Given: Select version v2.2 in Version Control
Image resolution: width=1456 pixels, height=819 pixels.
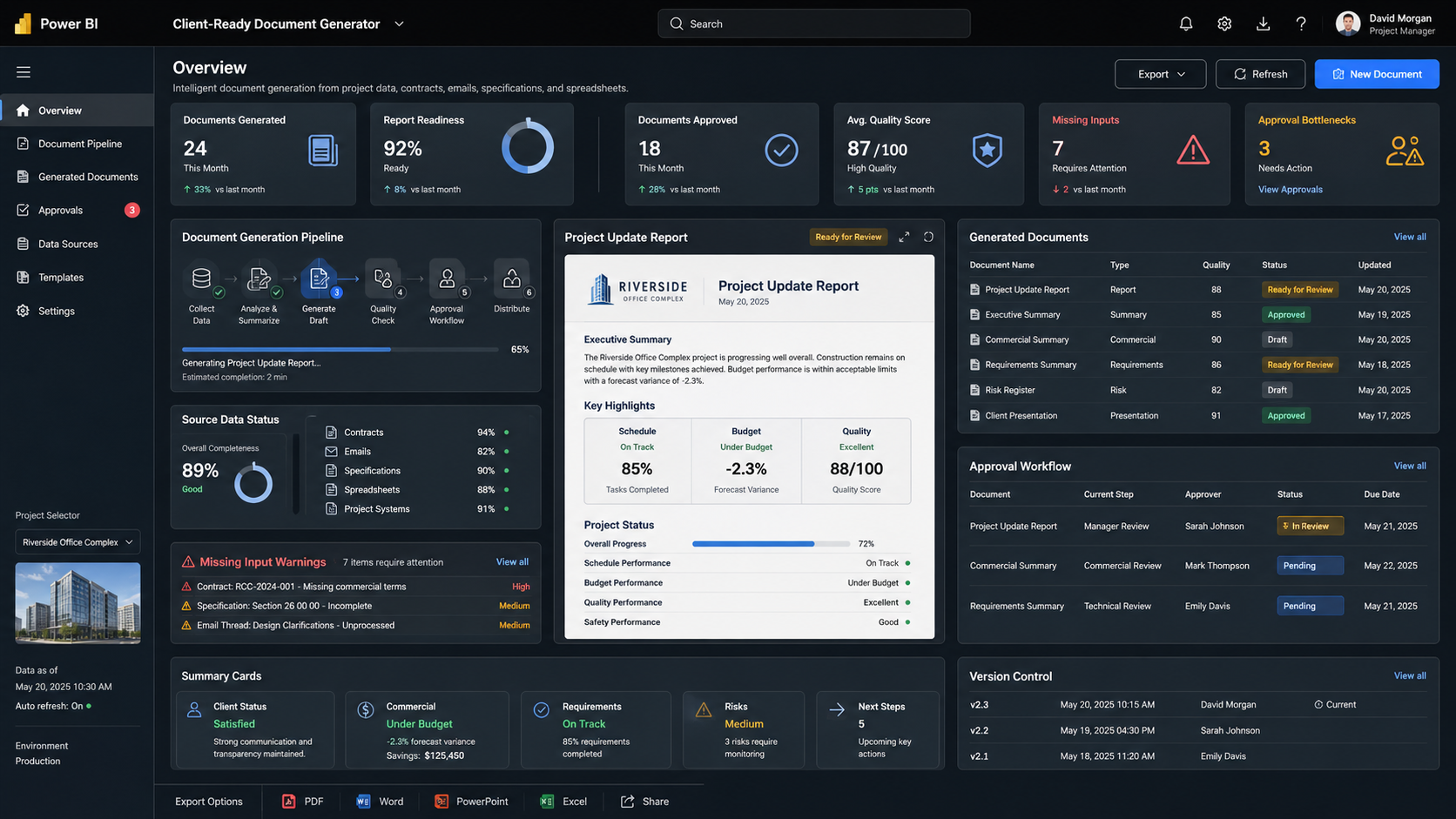Looking at the screenshot, I should point(1197,730).
